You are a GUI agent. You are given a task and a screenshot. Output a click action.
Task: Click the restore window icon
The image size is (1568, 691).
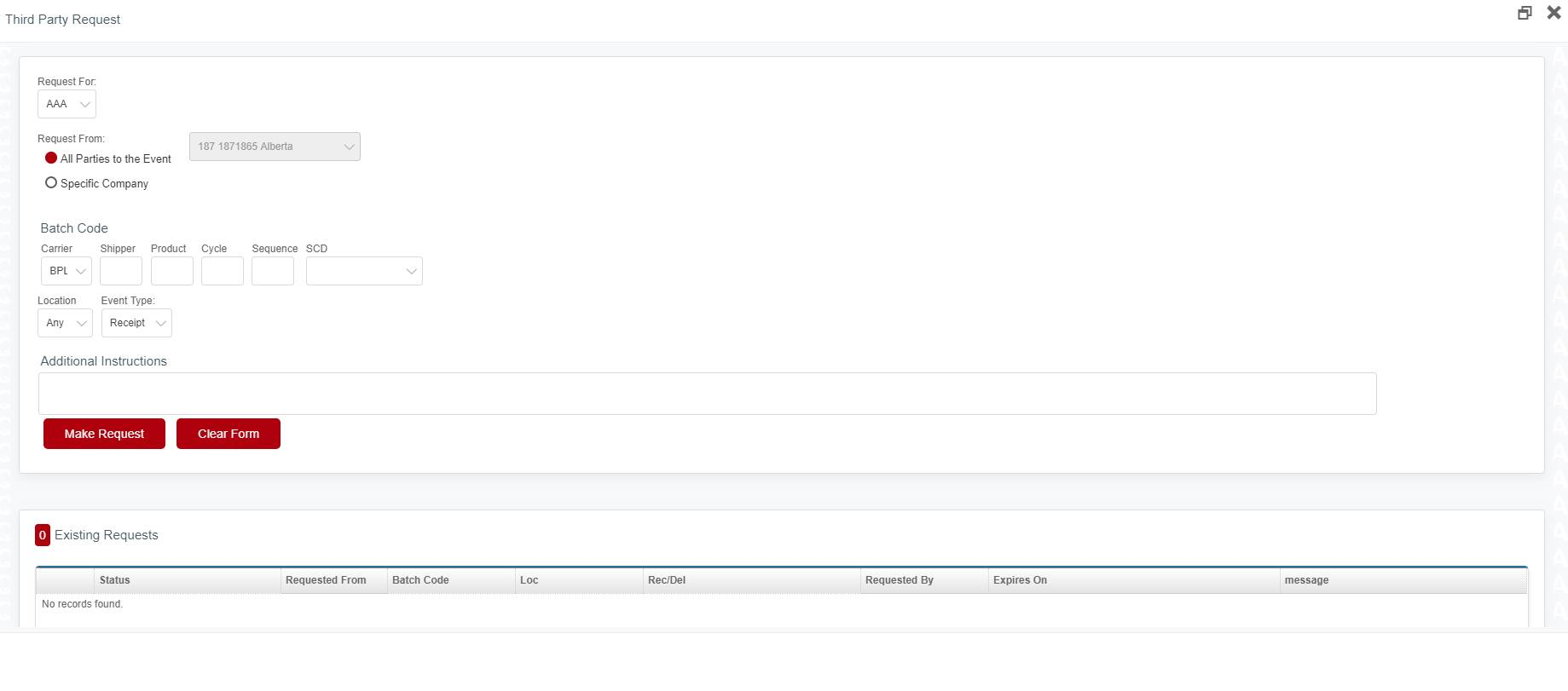[1525, 13]
